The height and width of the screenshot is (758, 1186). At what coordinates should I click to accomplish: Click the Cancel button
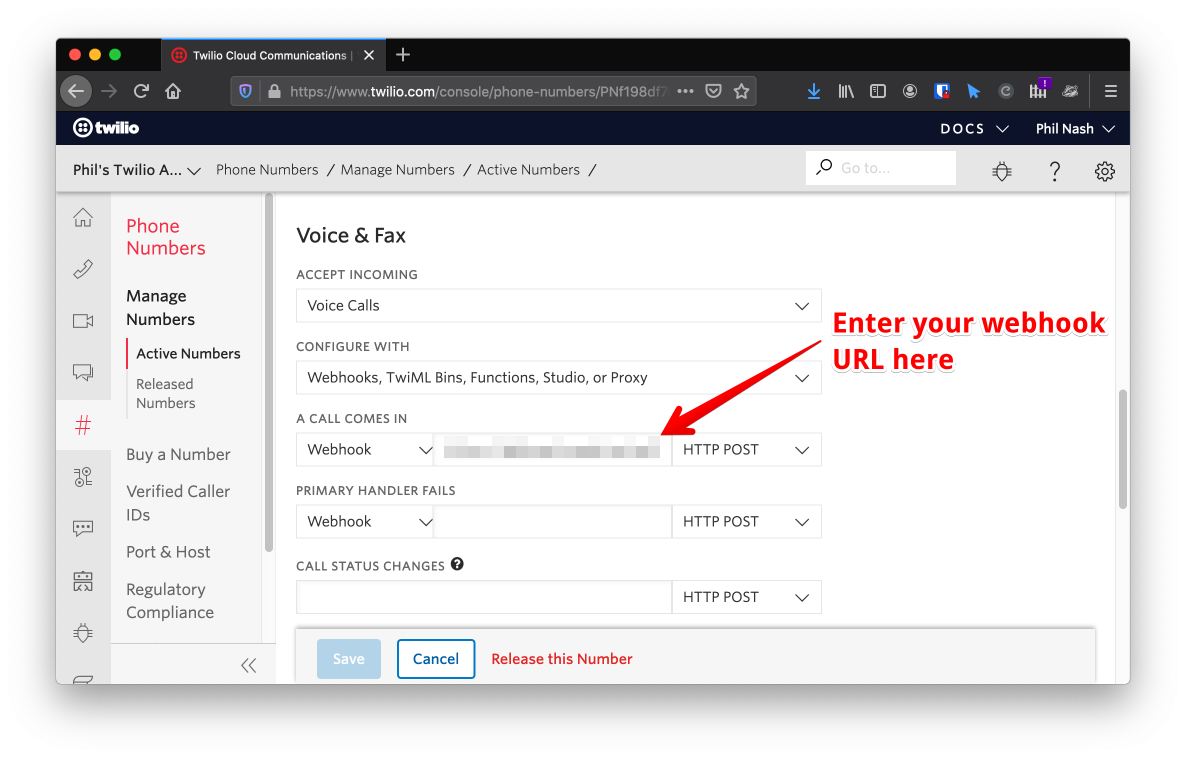pyautogui.click(x=436, y=659)
